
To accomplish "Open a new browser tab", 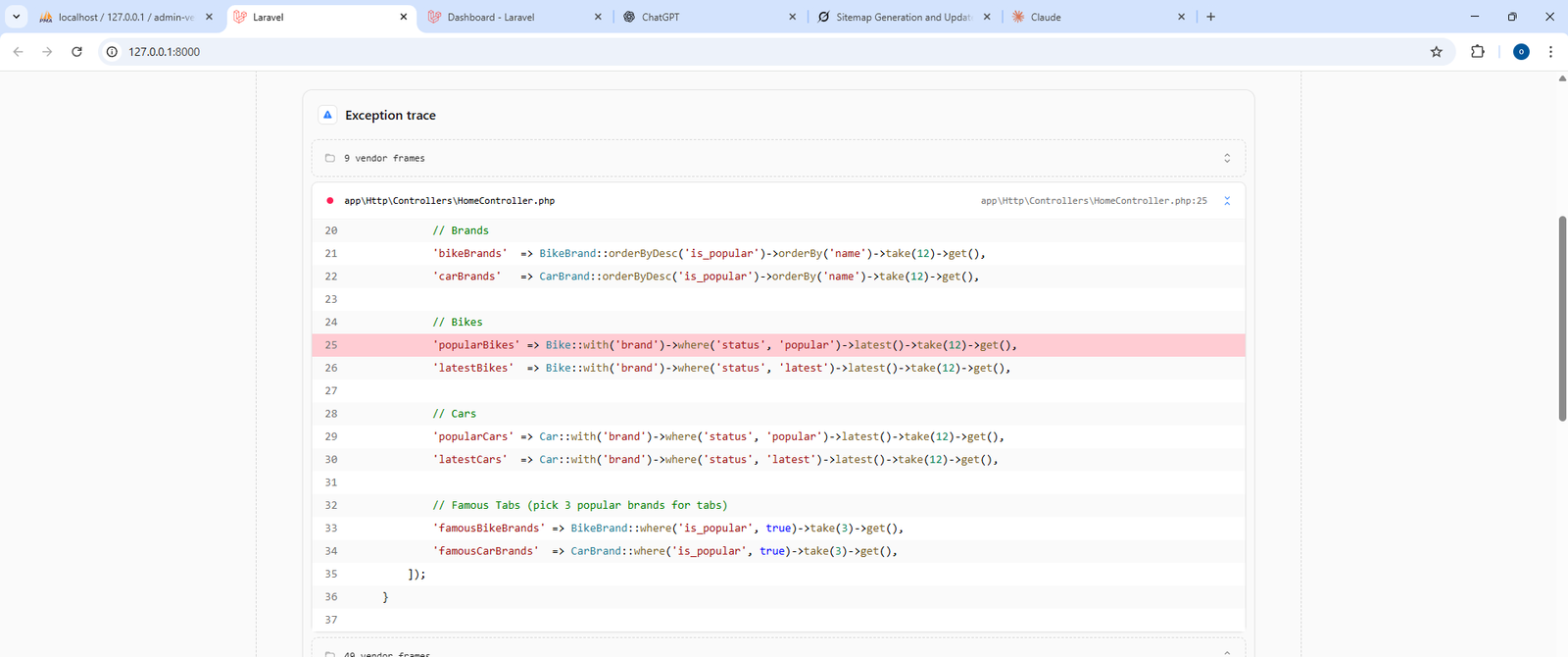I will pos(1210,17).
